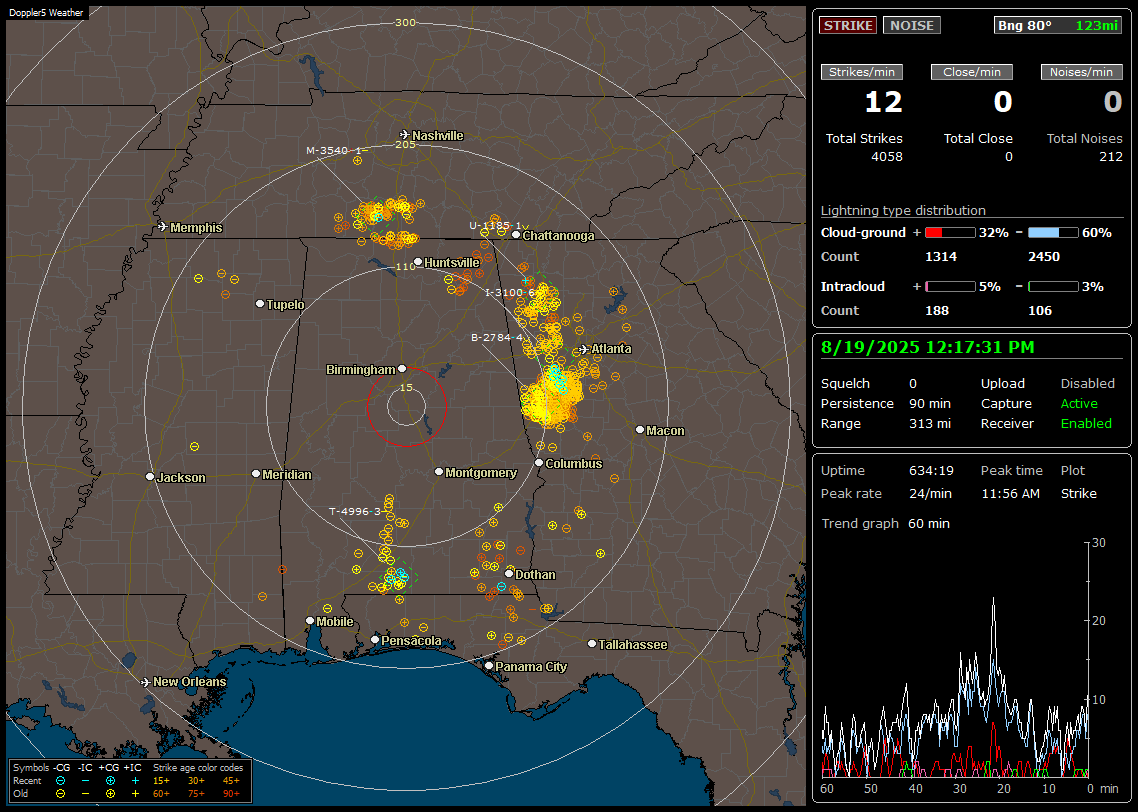Click the Receiver Enabled status
Screen dimensions: 1138x812
point(1086,424)
